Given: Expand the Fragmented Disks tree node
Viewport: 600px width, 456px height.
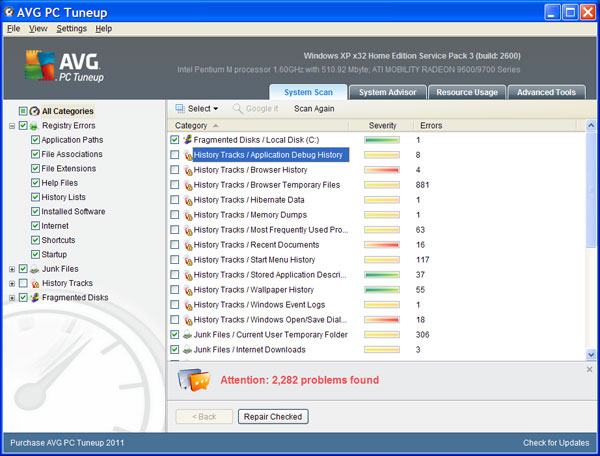Looking at the screenshot, I should coord(12,298).
